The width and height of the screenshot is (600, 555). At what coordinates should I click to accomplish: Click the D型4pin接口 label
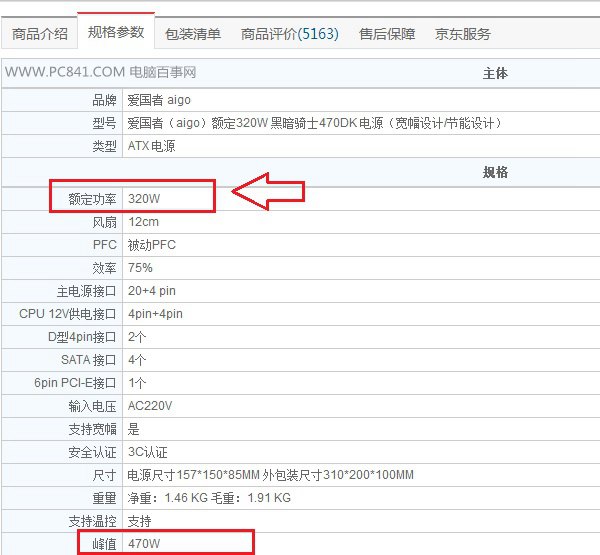point(82,337)
